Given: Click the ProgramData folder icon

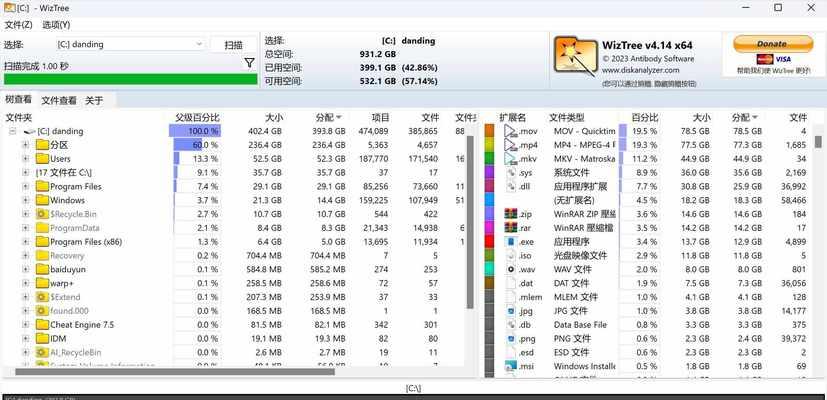Looking at the screenshot, I should [x=42, y=227].
